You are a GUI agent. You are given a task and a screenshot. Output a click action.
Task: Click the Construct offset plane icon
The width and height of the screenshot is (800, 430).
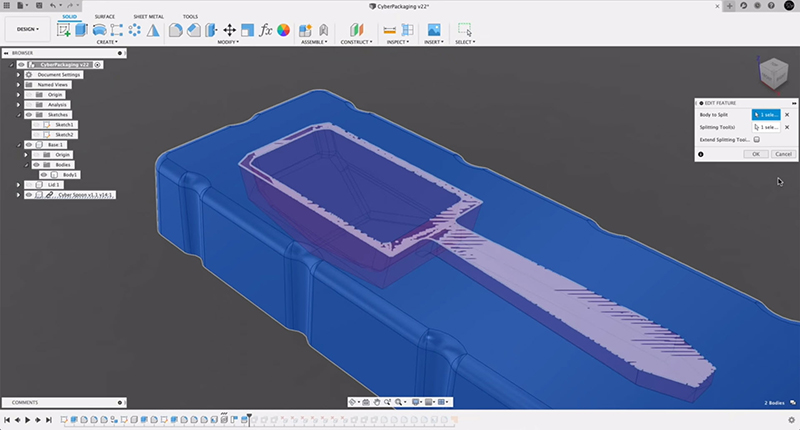[355, 30]
